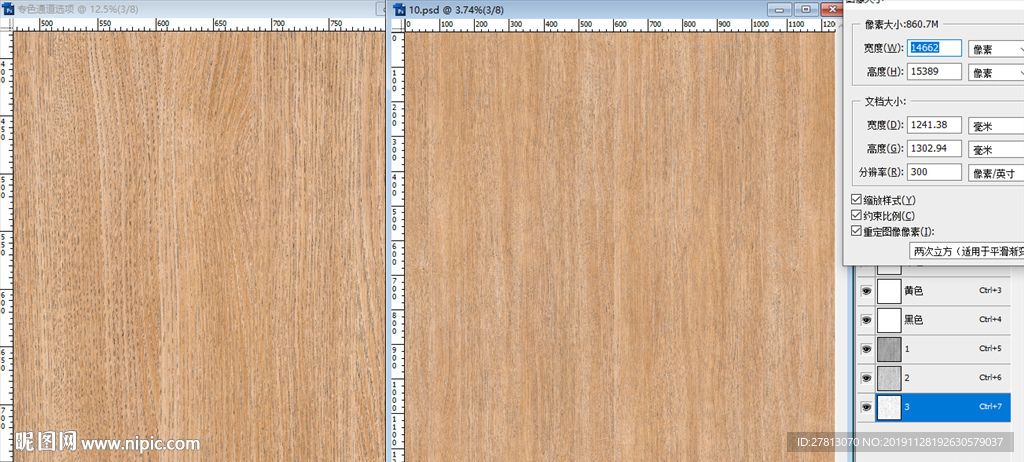
Task: Open the document width 毫米 unit dropdown
Action: (996, 125)
